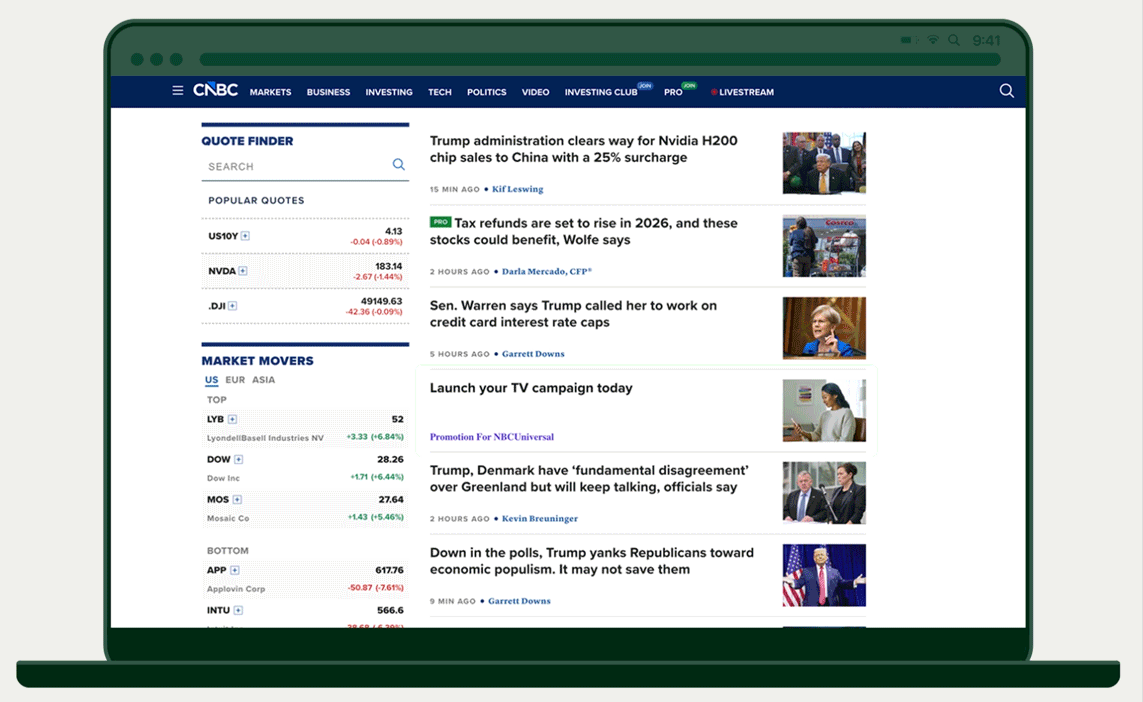Open LyondellBasell Industries NV mover row
The image size is (1143, 702).
click(x=305, y=428)
